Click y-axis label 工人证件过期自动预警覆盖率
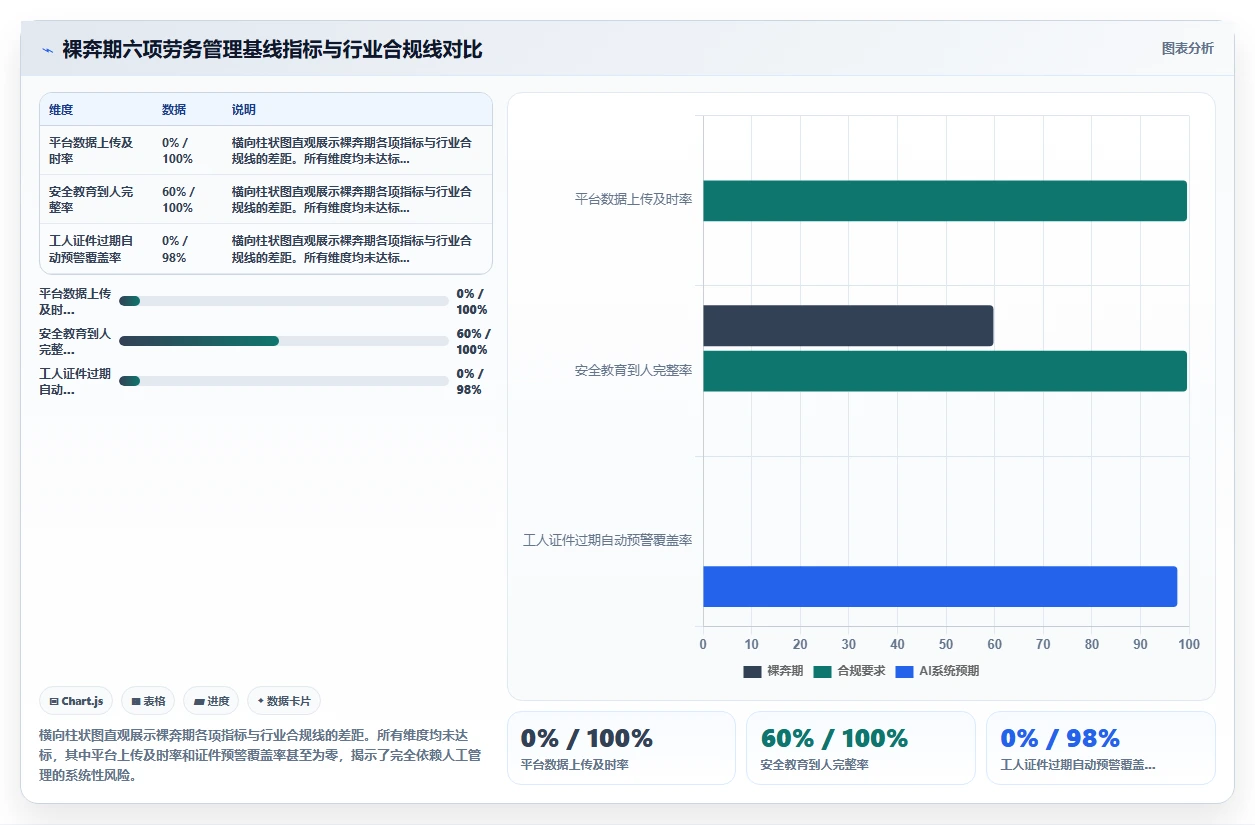The image size is (1255, 825). [x=608, y=540]
